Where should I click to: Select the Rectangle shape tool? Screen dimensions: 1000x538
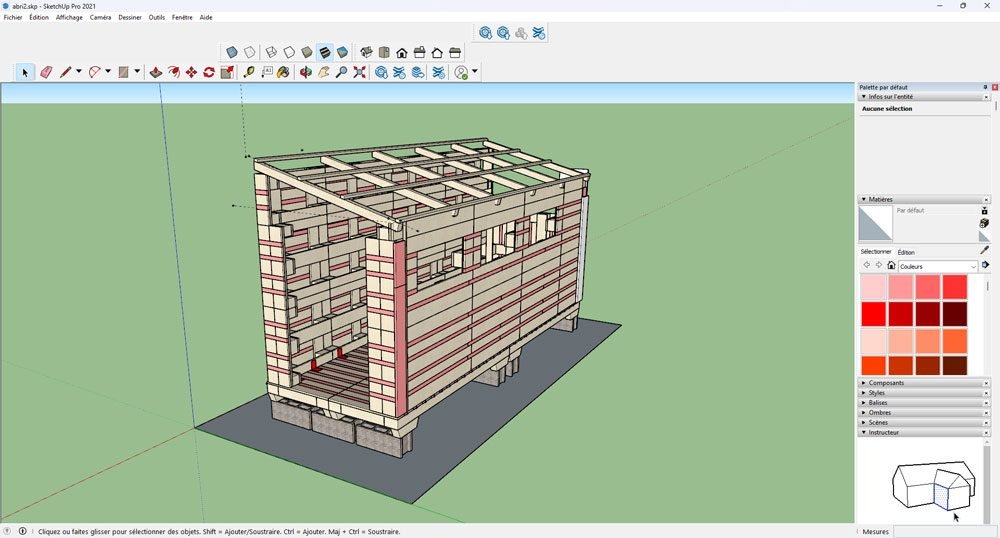coord(123,73)
